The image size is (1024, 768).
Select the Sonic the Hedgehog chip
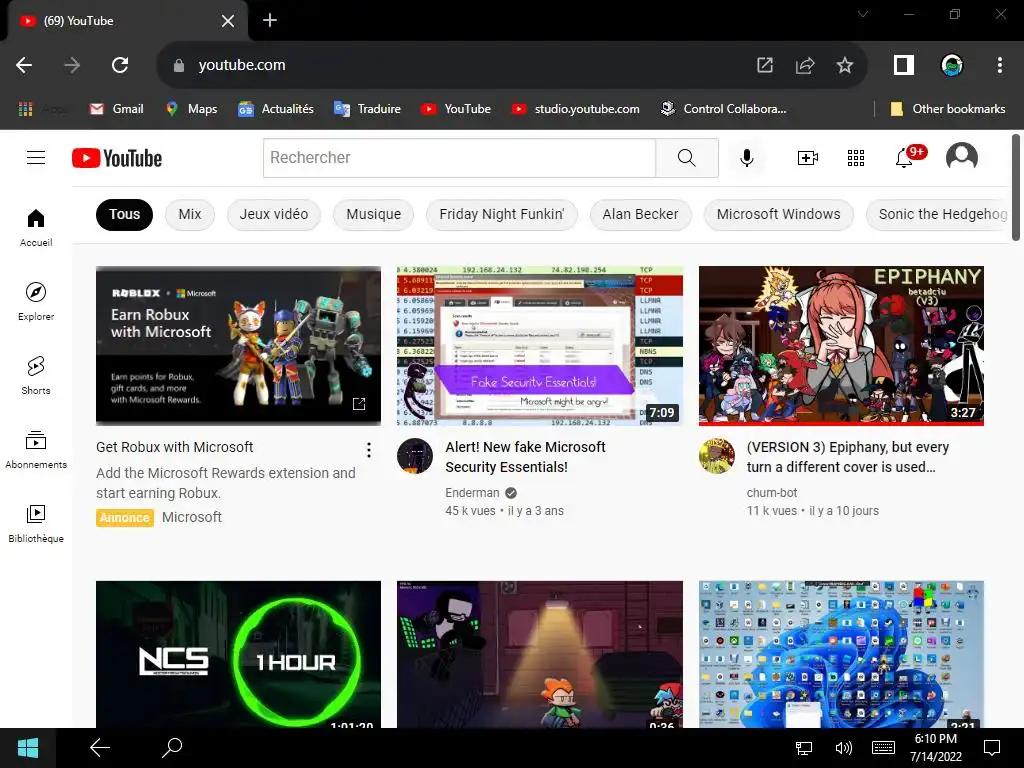[x=938, y=214]
